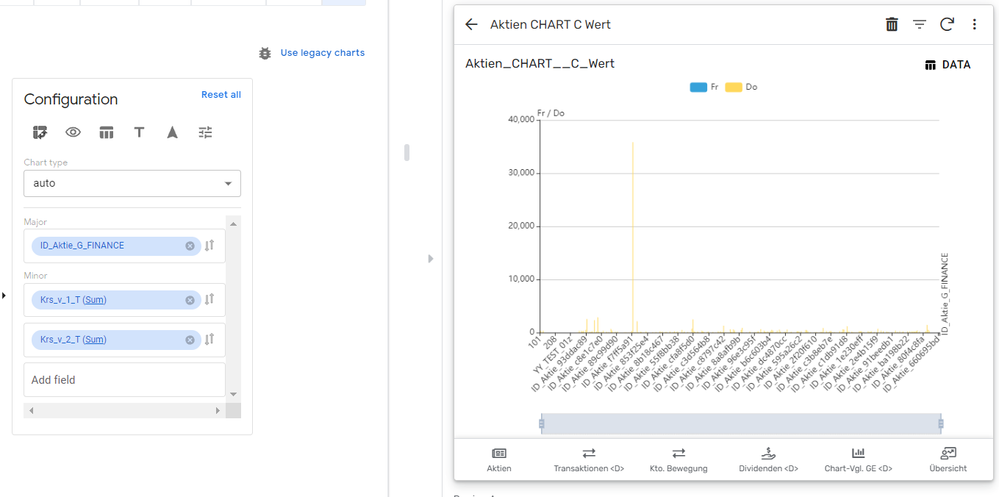Click the field list scroll up arrow
This screenshot has height=497, width=999.
233,224
